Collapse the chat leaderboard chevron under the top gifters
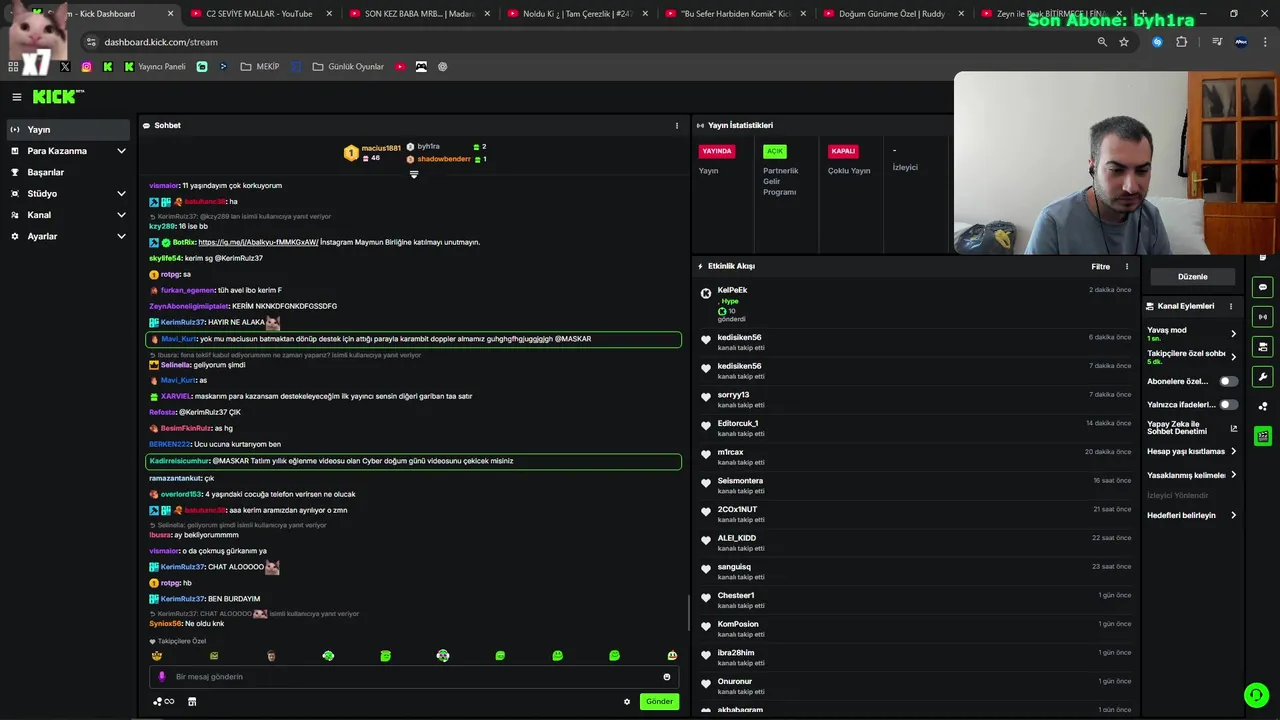1280x720 pixels. tap(414, 174)
